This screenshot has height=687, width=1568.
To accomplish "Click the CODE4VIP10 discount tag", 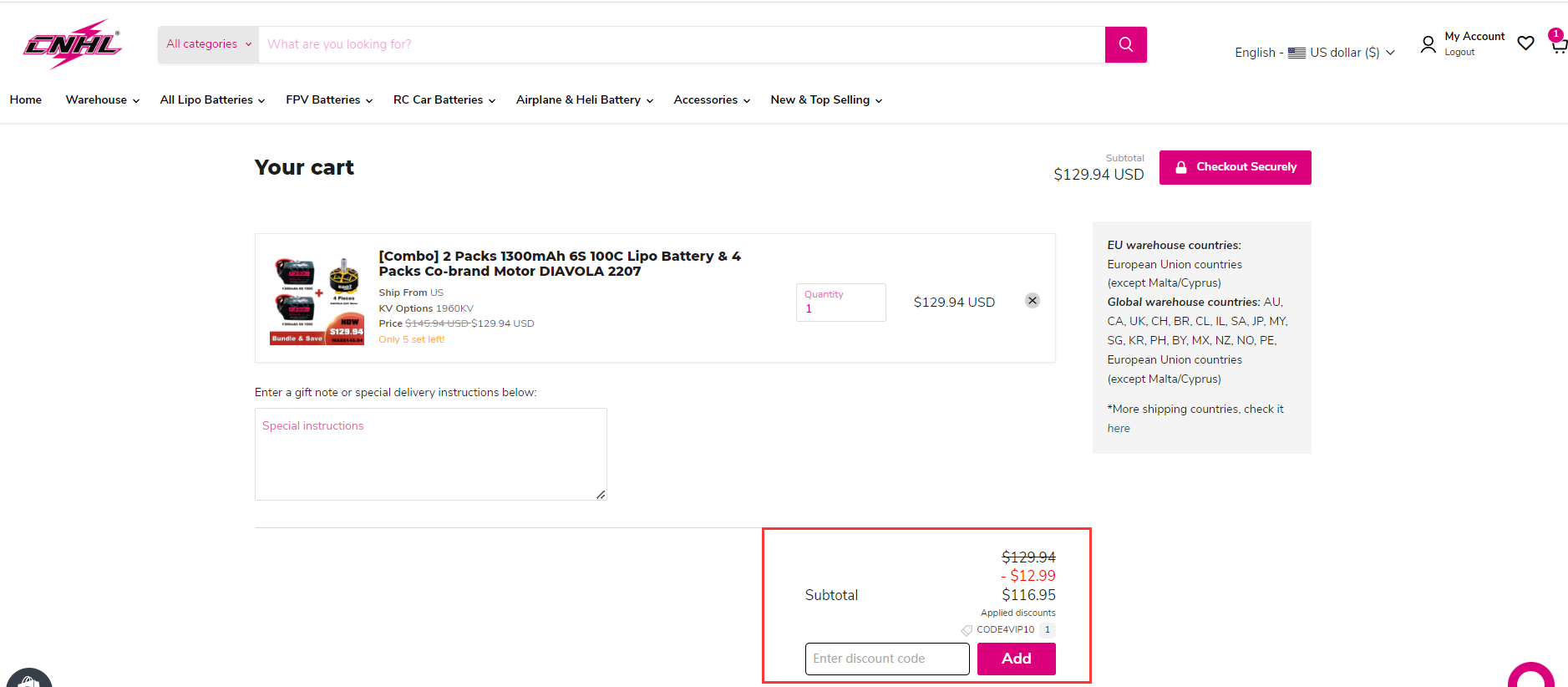I will [1005, 630].
